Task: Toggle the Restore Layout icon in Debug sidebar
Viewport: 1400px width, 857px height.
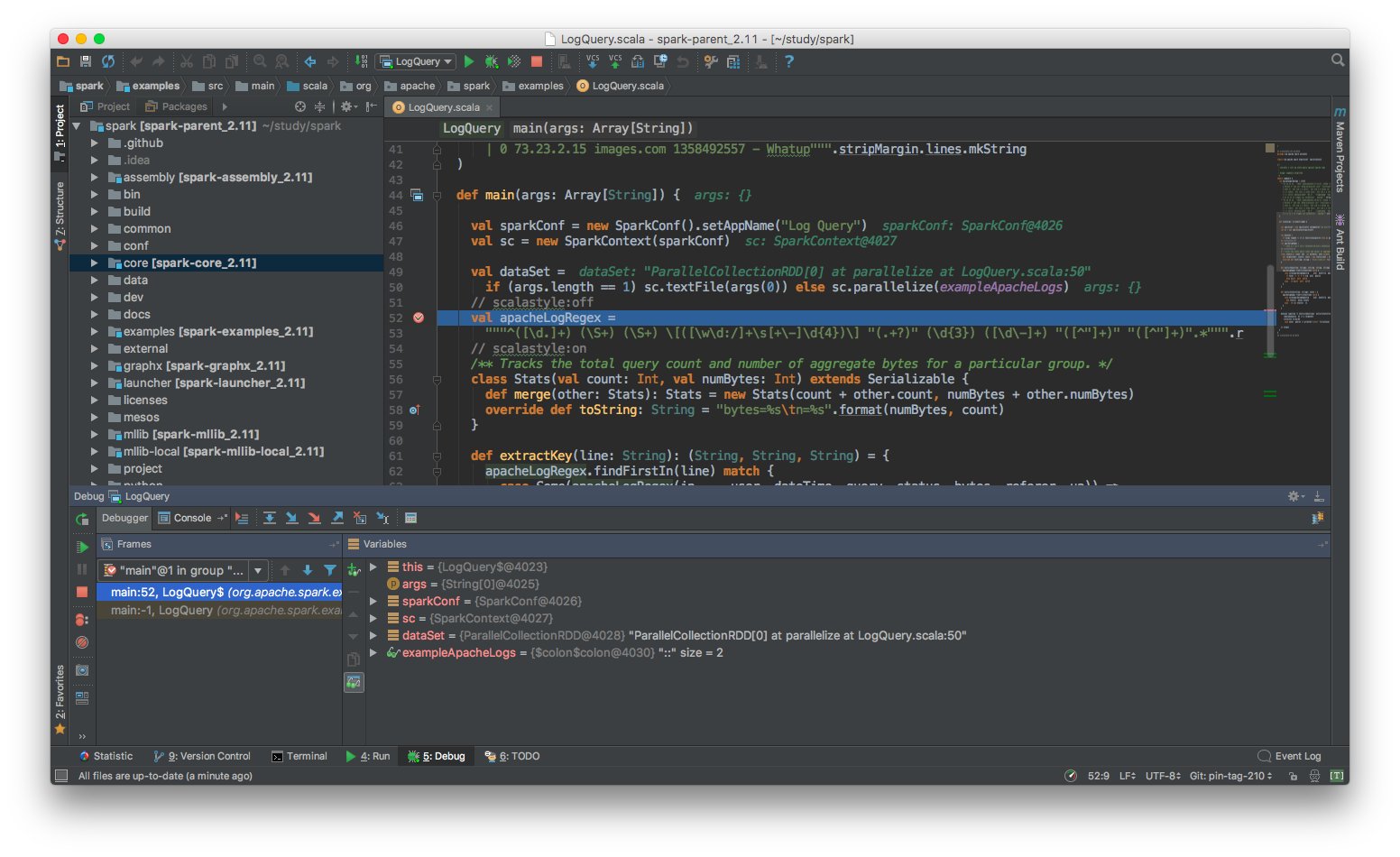Action: [x=82, y=697]
